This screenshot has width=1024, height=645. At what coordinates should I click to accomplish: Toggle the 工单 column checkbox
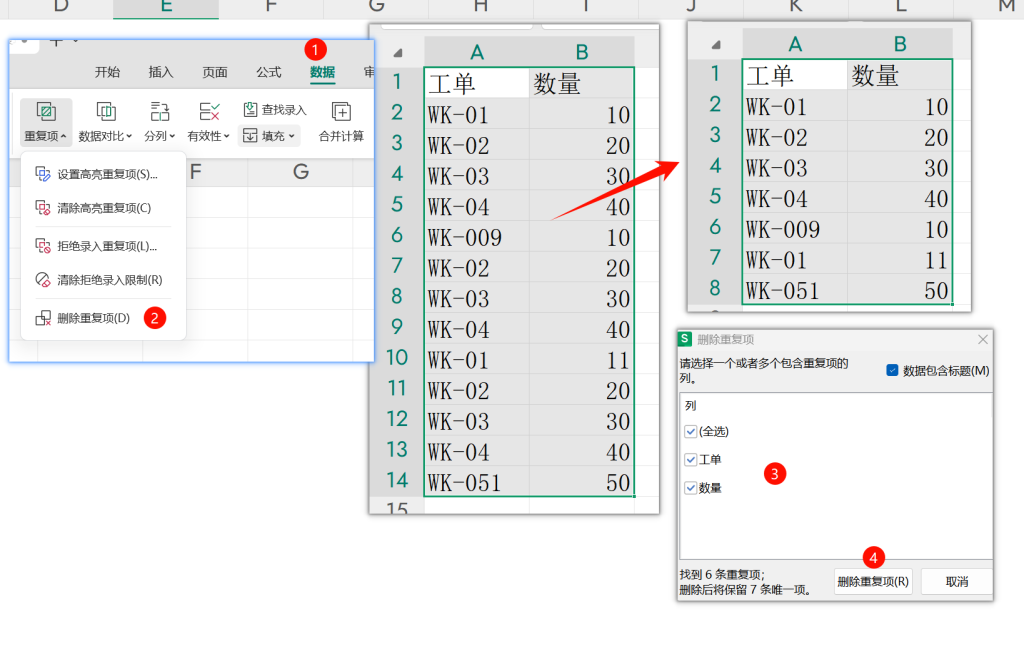pos(691,460)
